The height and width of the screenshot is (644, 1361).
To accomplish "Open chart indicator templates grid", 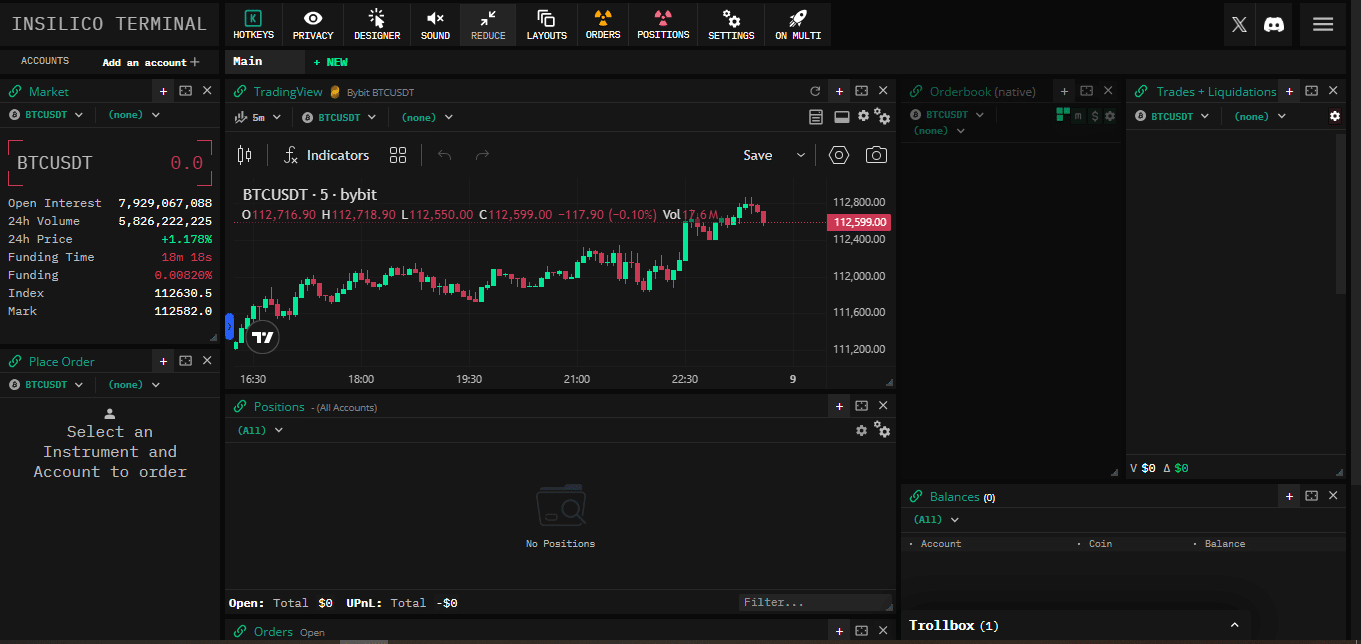I will (x=398, y=155).
